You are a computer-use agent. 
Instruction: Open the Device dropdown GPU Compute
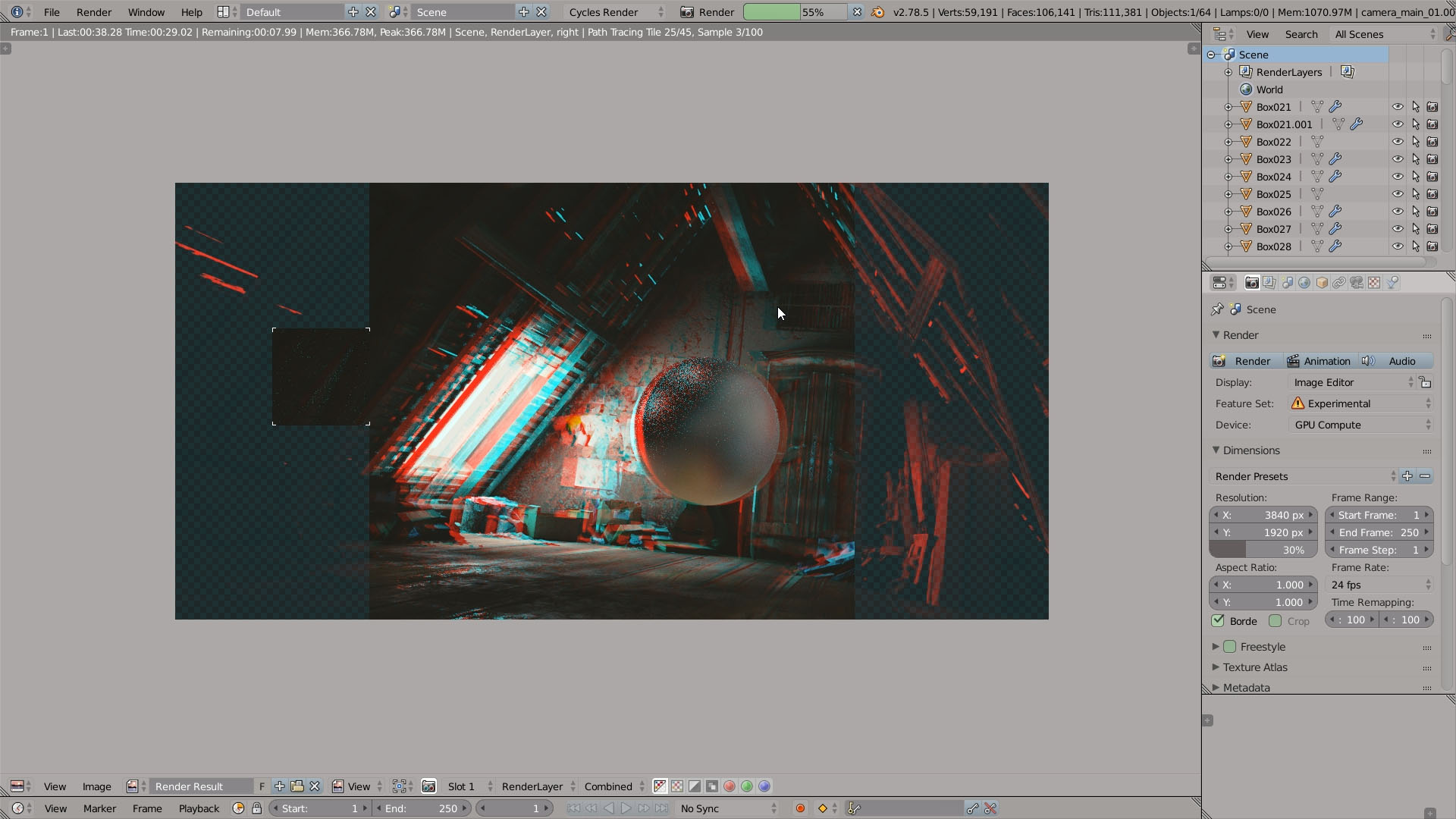(1361, 425)
